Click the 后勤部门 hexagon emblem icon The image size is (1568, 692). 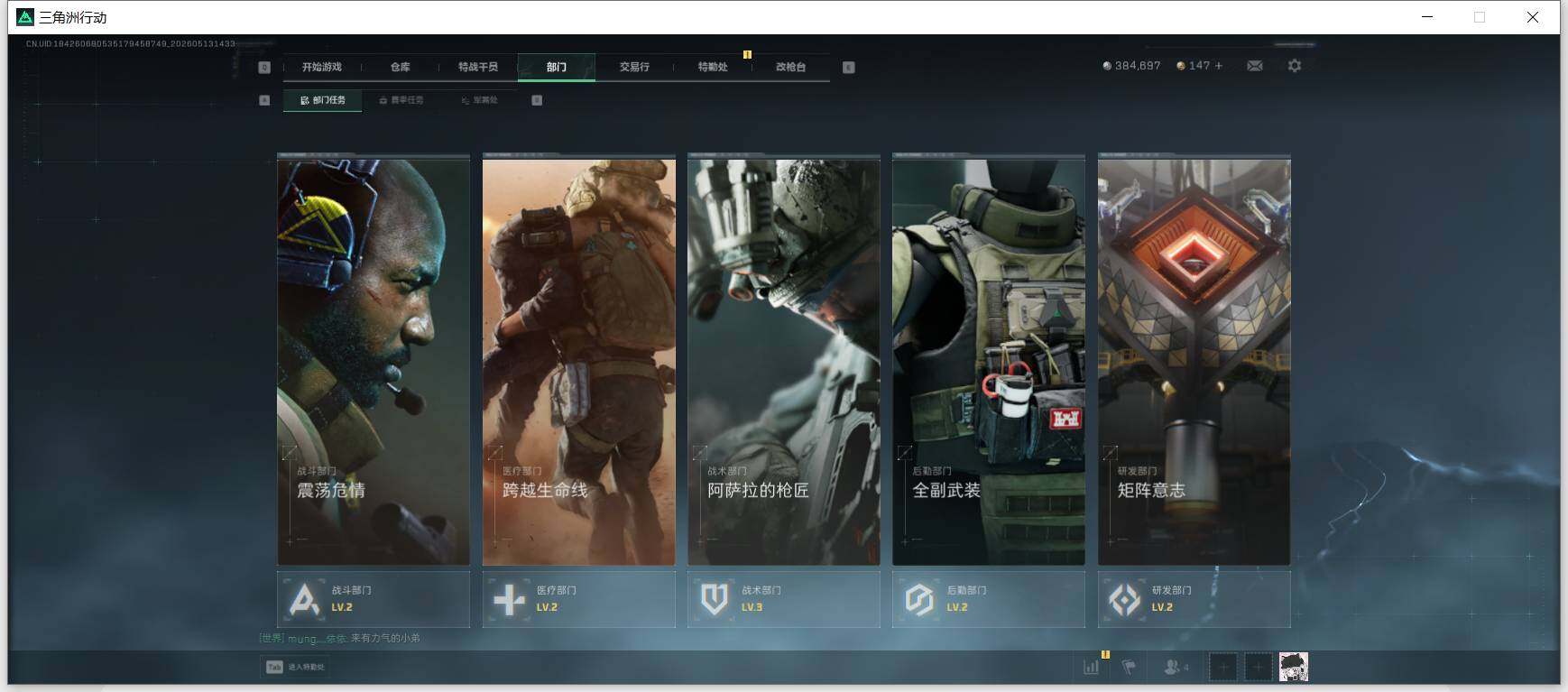click(x=919, y=599)
